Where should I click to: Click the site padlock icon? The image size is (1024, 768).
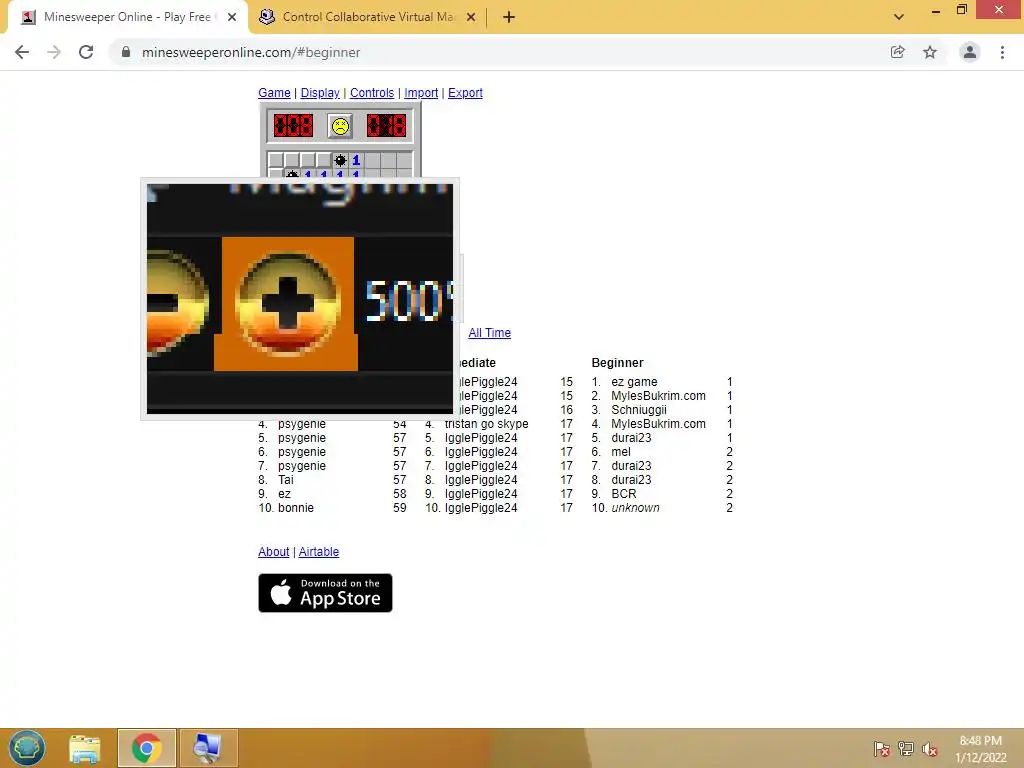pyautogui.click(x=126, y=52)
